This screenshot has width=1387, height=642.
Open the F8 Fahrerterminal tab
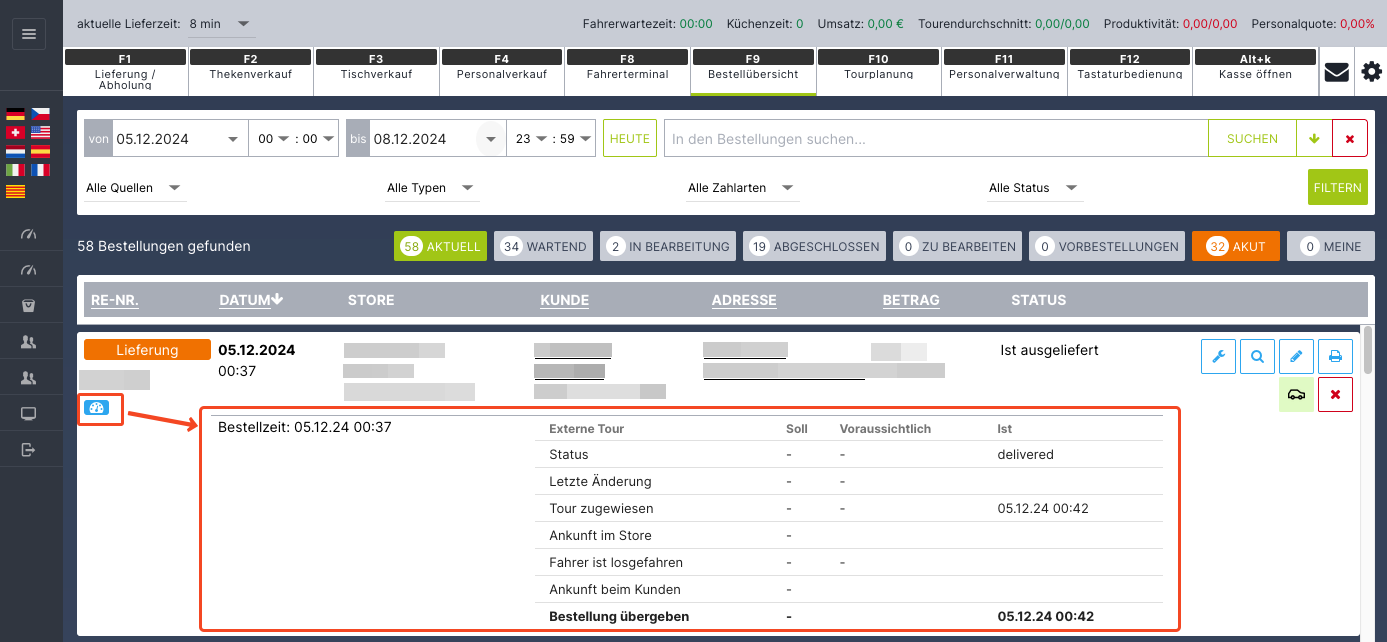(x=627, y=67)
